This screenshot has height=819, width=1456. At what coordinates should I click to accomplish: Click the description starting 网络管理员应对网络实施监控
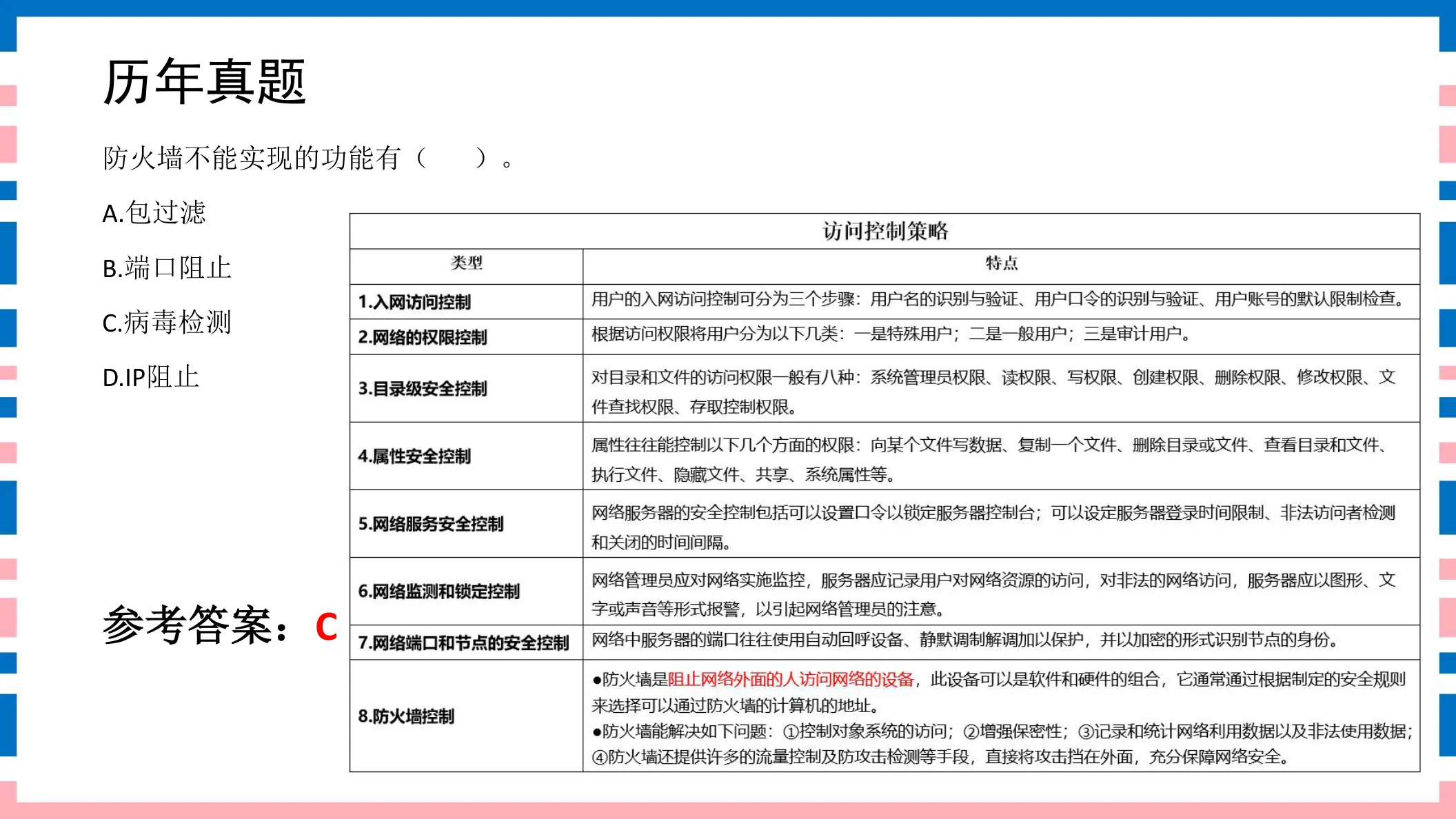click(x=993, y=594)
